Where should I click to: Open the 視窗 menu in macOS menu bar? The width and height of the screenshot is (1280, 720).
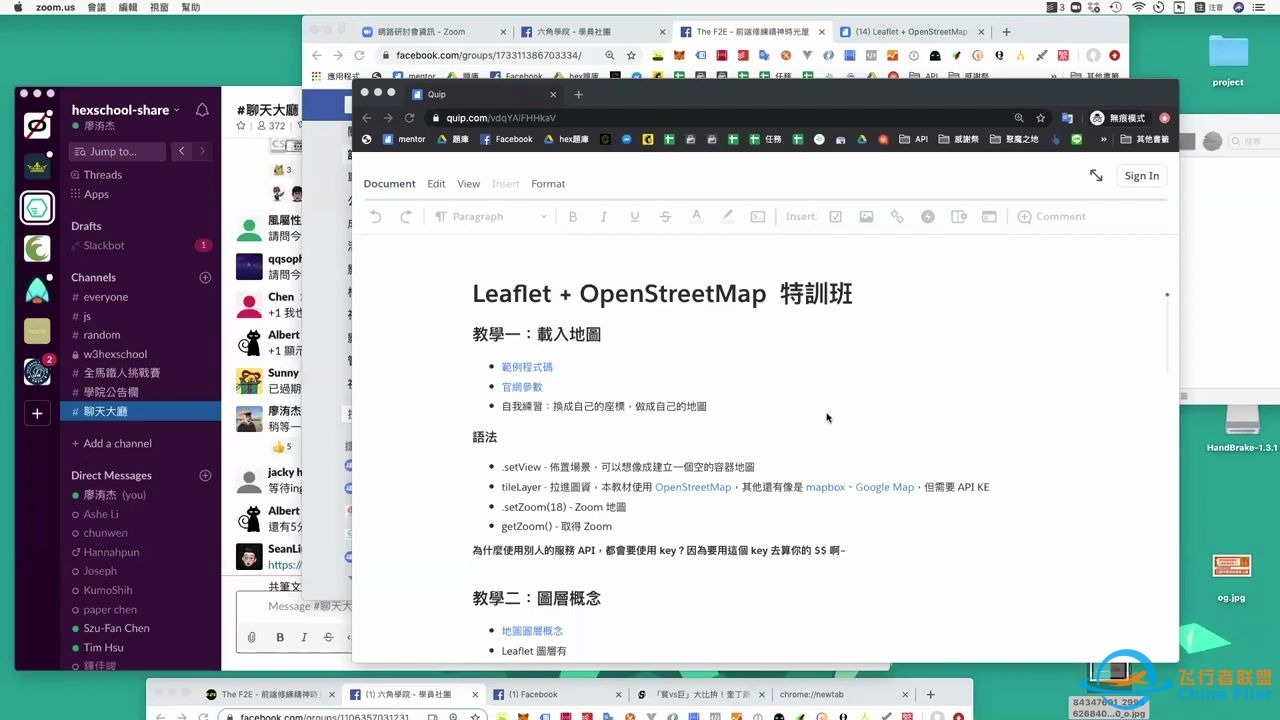click(x=159, y=7)
